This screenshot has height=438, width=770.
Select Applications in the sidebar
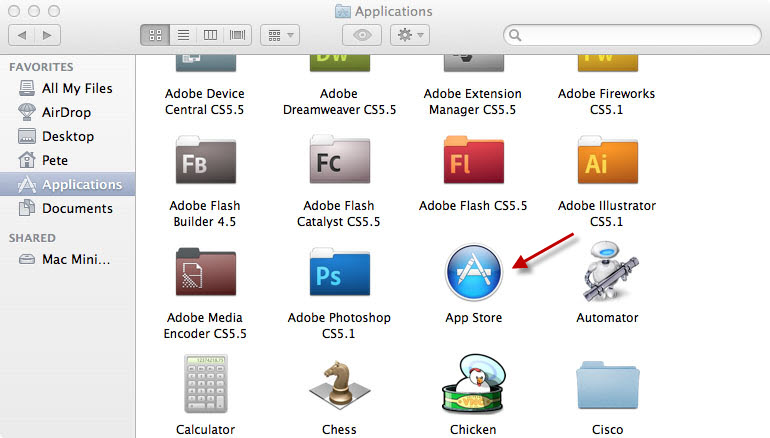click(x=67, y=184)
